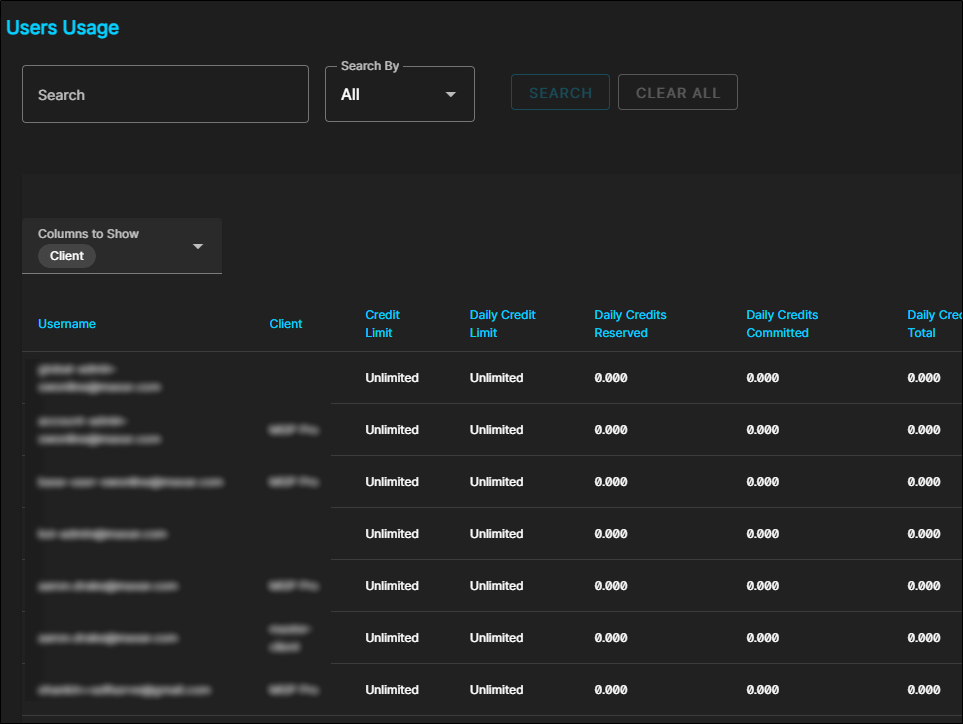Click into the Search text field
The image size is (963, 724).
pos(165,95)
